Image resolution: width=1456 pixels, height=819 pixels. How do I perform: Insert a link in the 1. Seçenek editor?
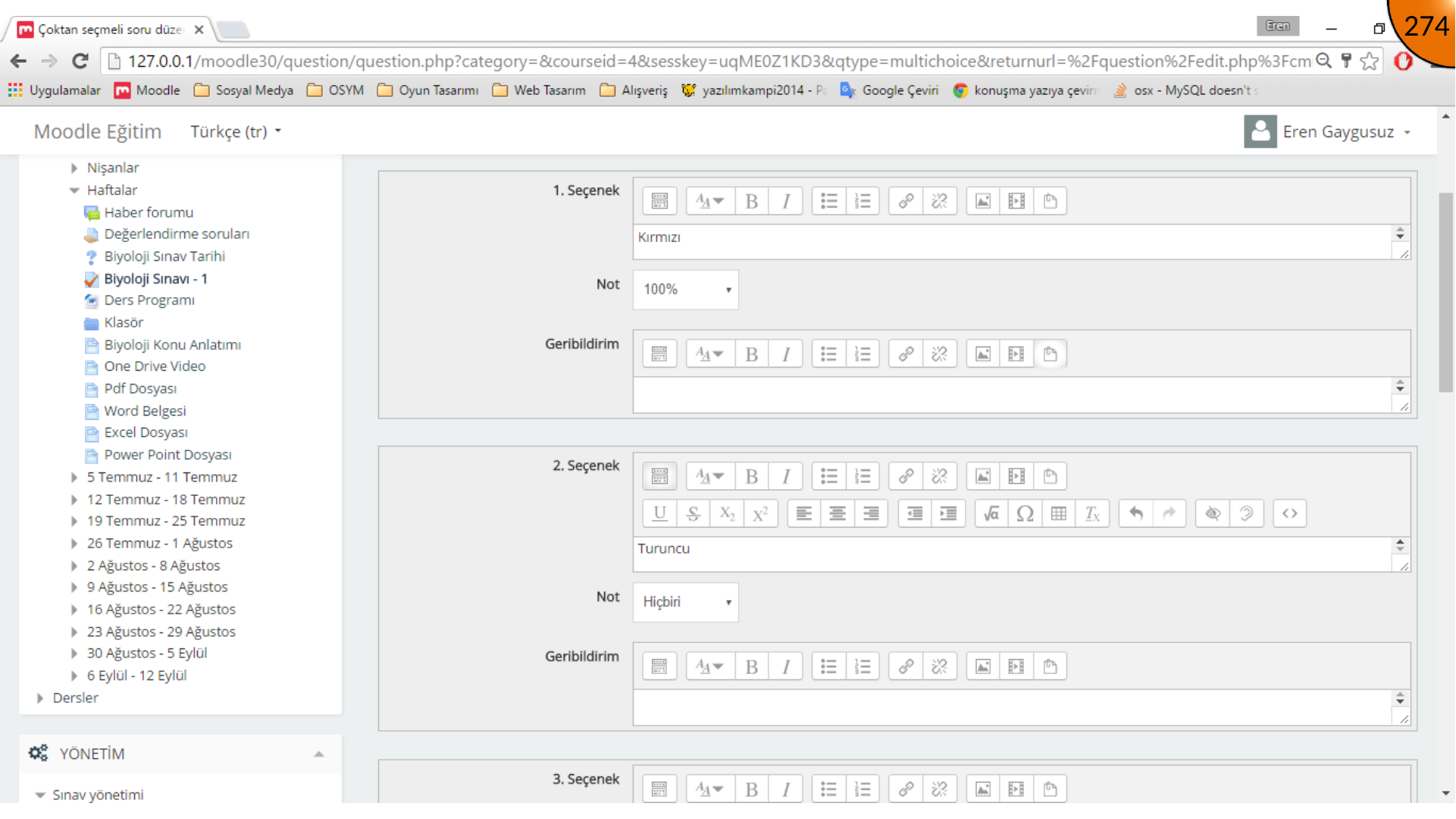906,201
